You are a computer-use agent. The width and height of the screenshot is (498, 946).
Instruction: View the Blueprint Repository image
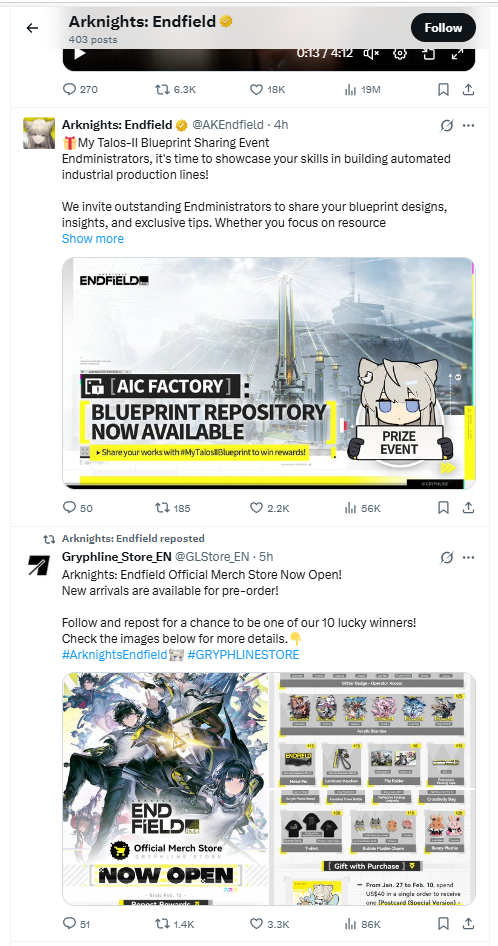tap(269, 373)
